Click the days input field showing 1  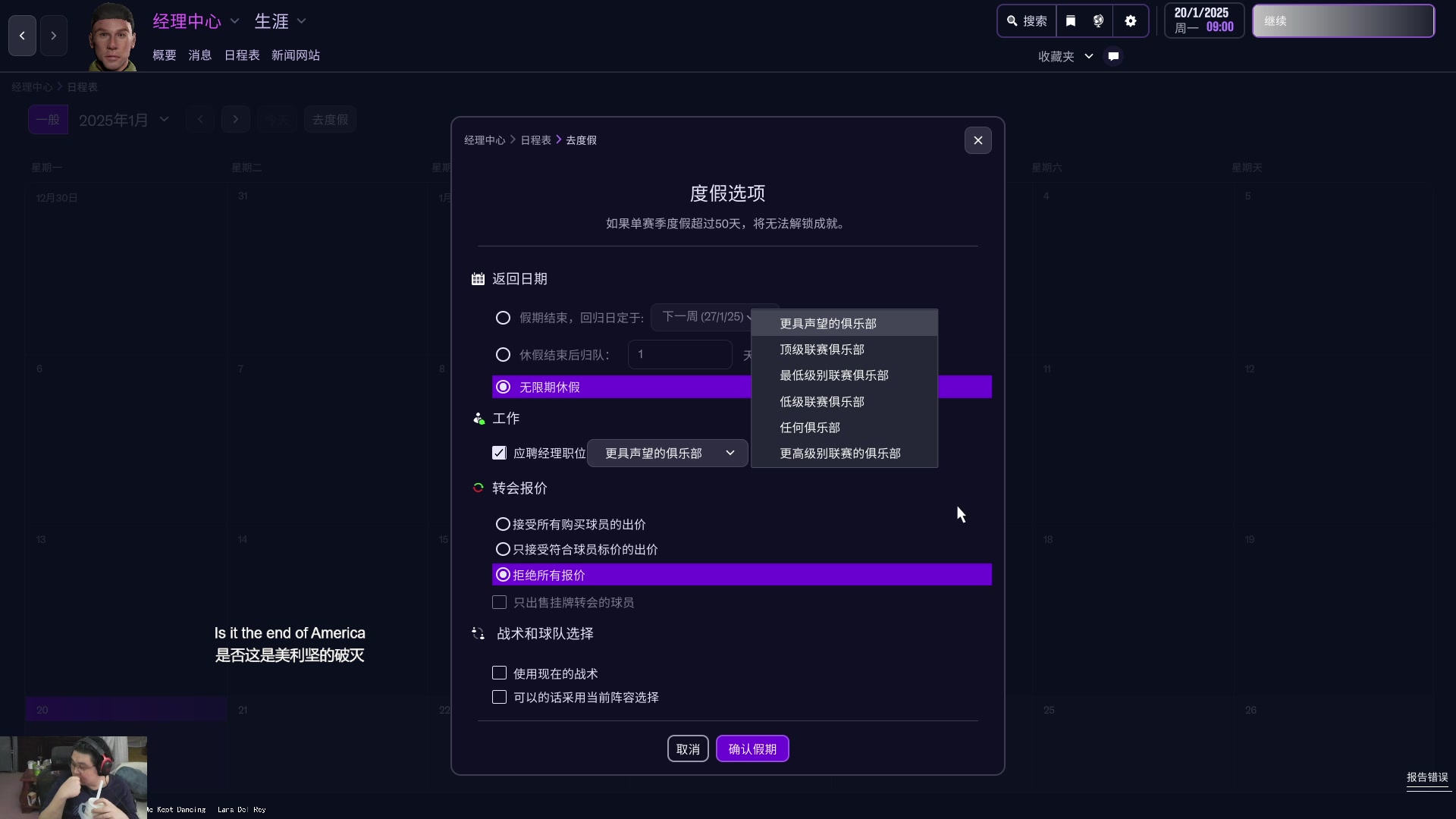point(679,354)
